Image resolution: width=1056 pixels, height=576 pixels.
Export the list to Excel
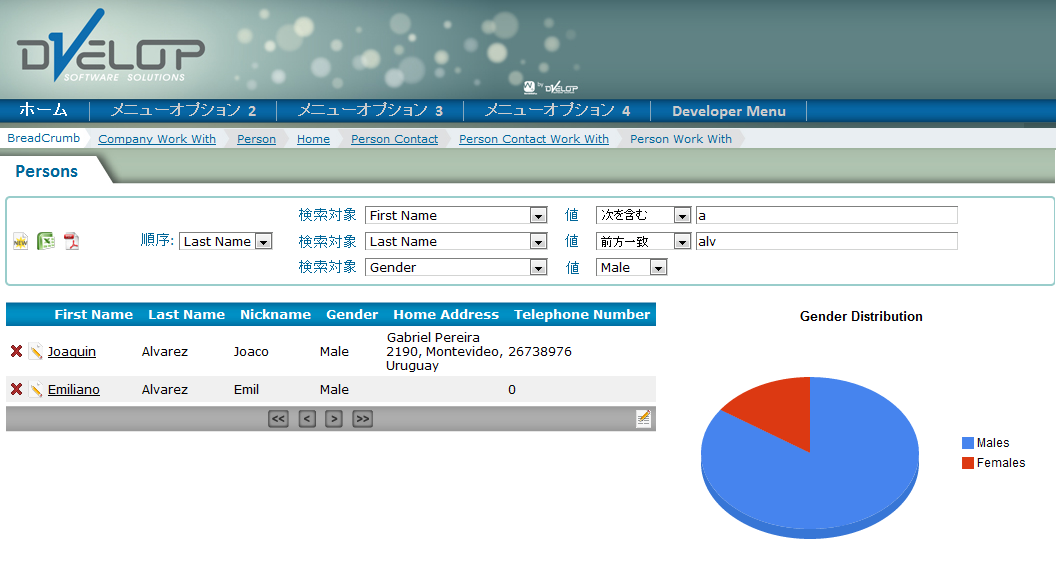[46, 241]
